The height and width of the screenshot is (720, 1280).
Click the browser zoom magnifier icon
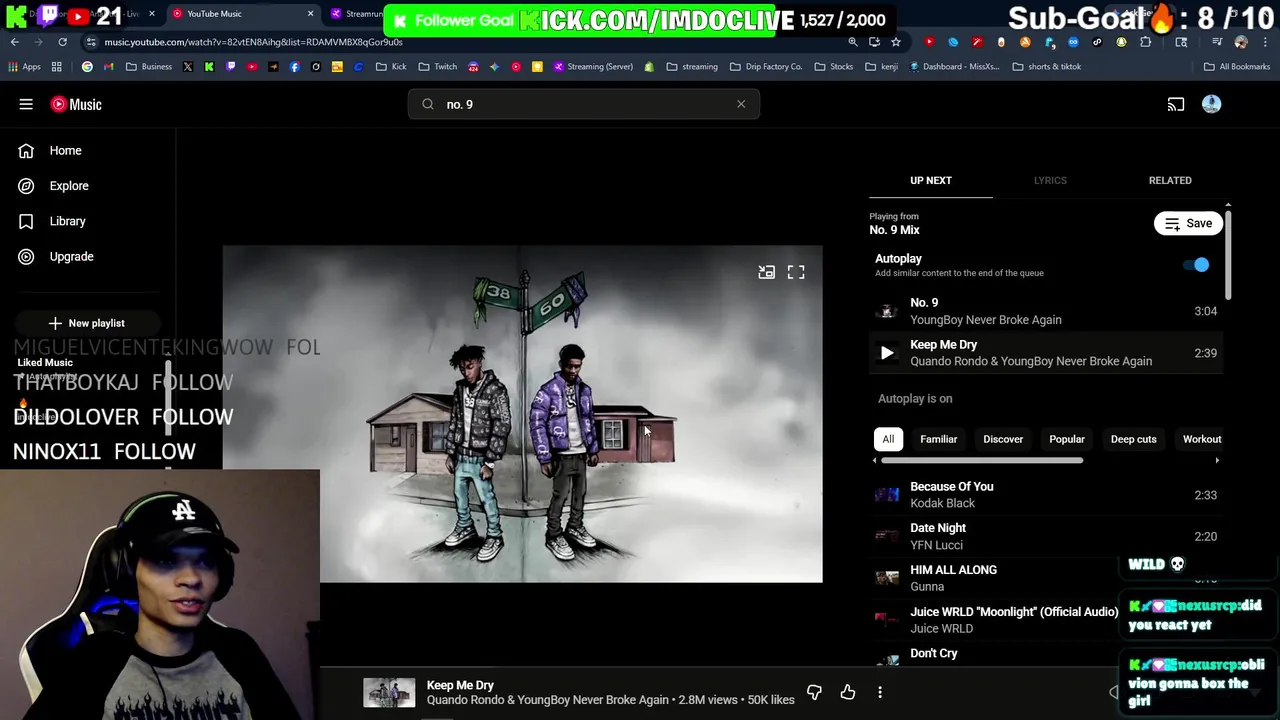853,42
